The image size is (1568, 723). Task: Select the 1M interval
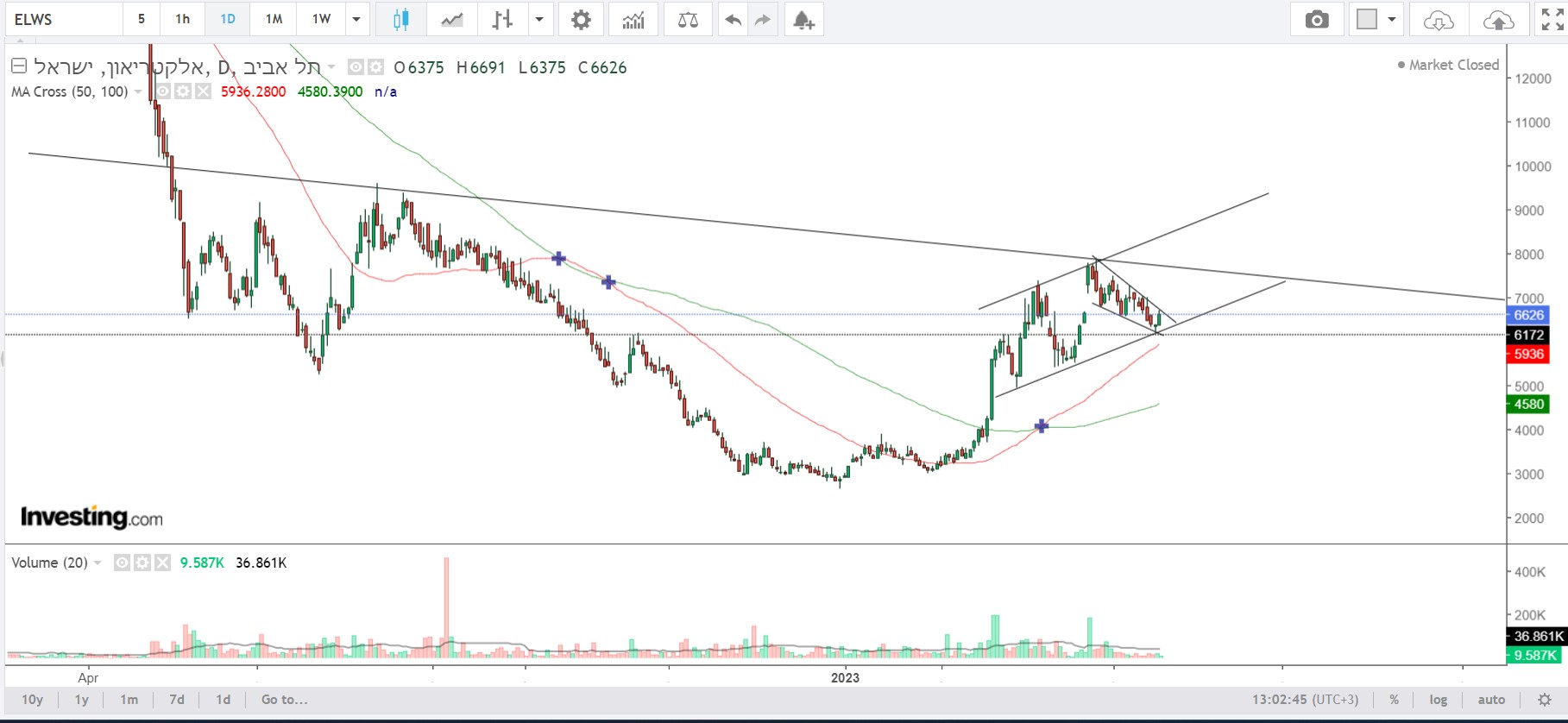tap(274, 20)
